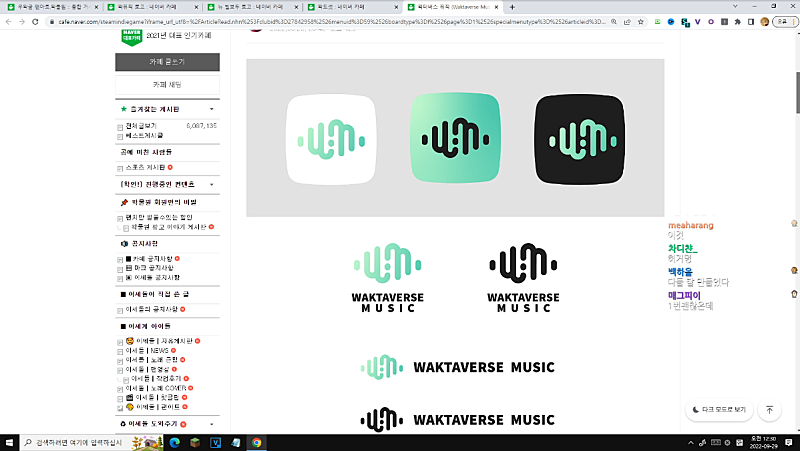Image resolution: width=800 pixels, height=451 pixels.
Task: Click the green gradient app icon logo
Action: pos(455,138)
